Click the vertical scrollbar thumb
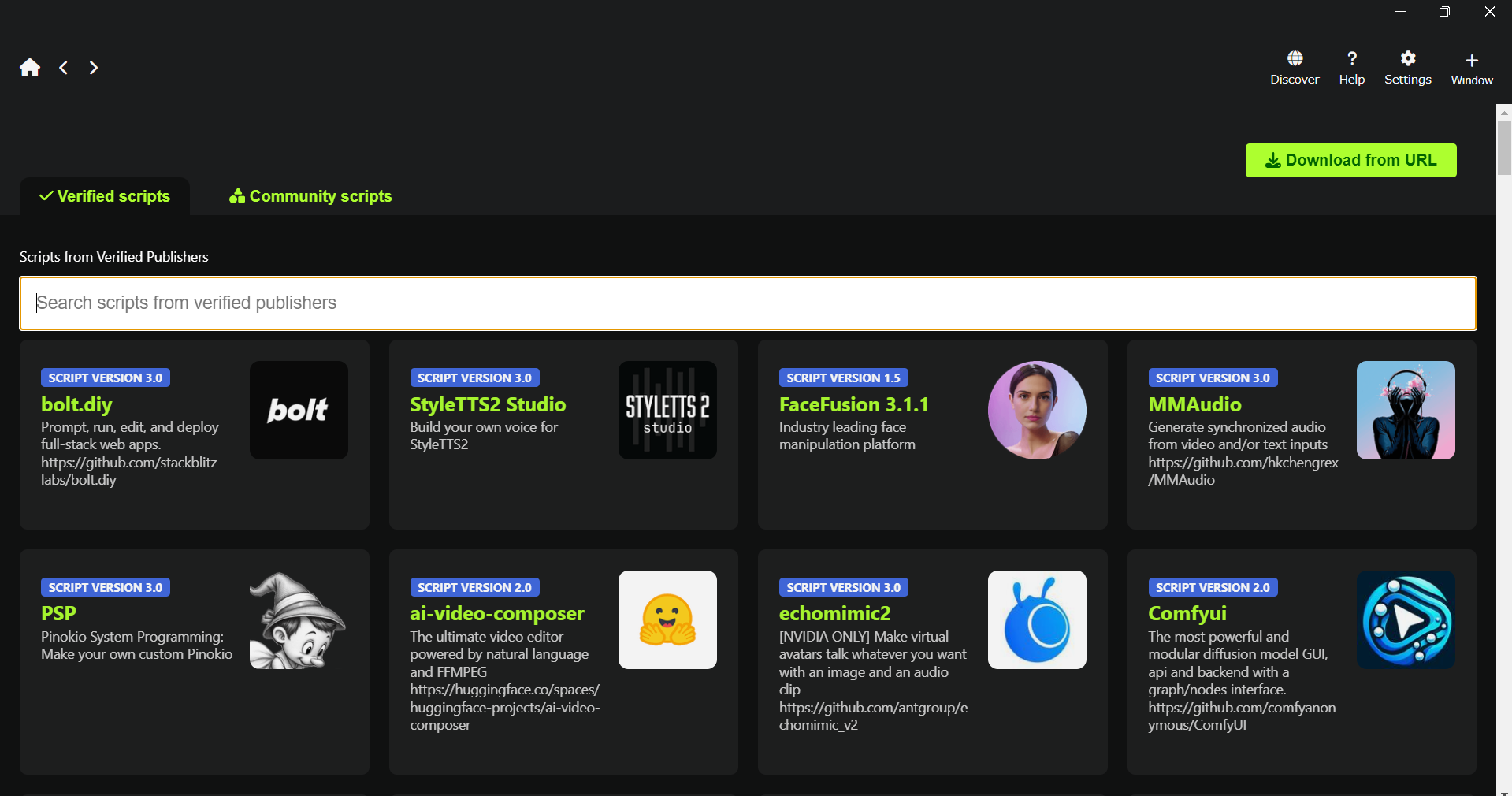Image resolution: width=1512 pixels, height=796 pixels. 1504,147
